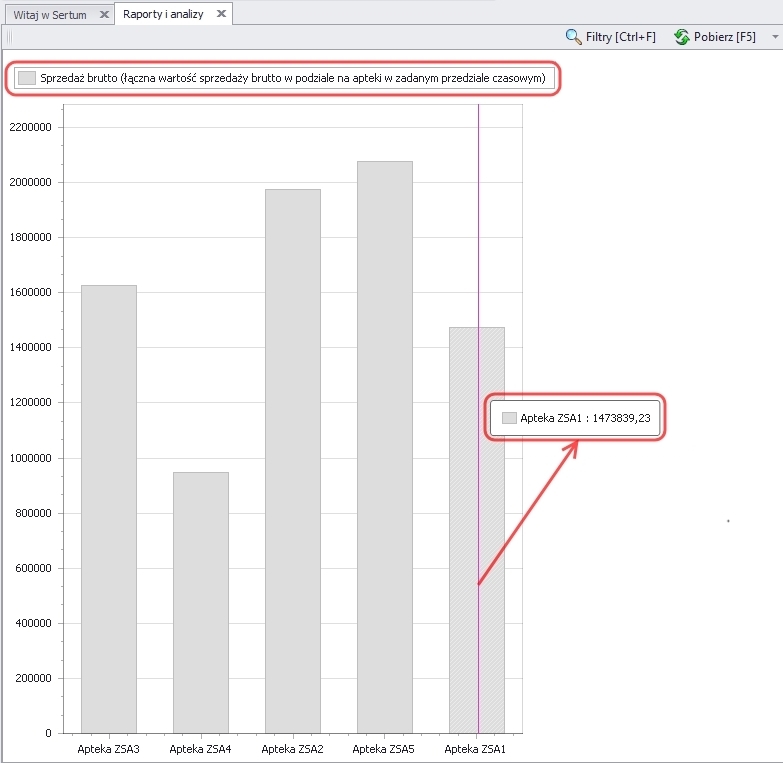Click the Sprzedaż brutto legend text

pyautogui.click(x=294, y=78)
